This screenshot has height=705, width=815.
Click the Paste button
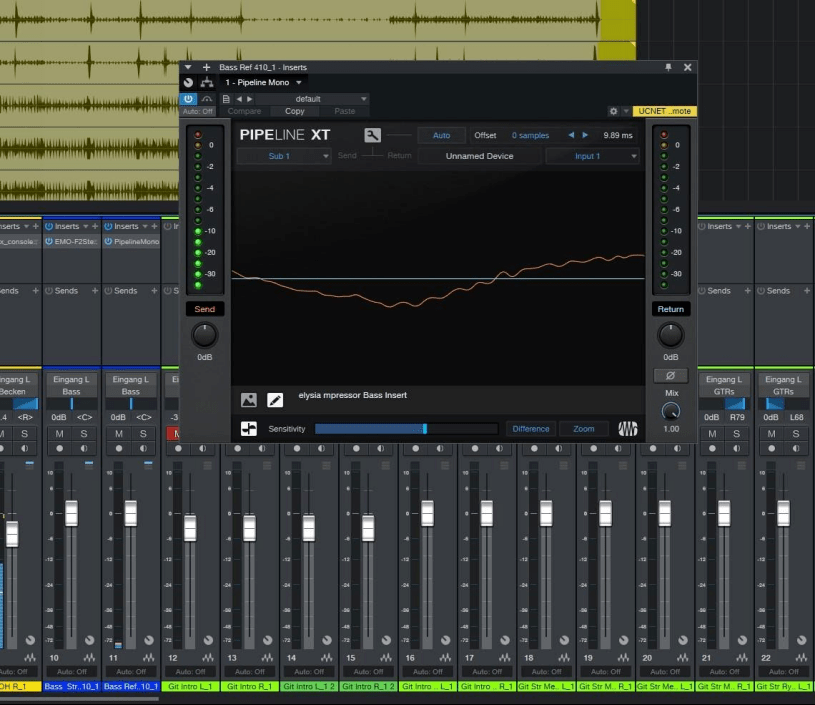point(345,111)
